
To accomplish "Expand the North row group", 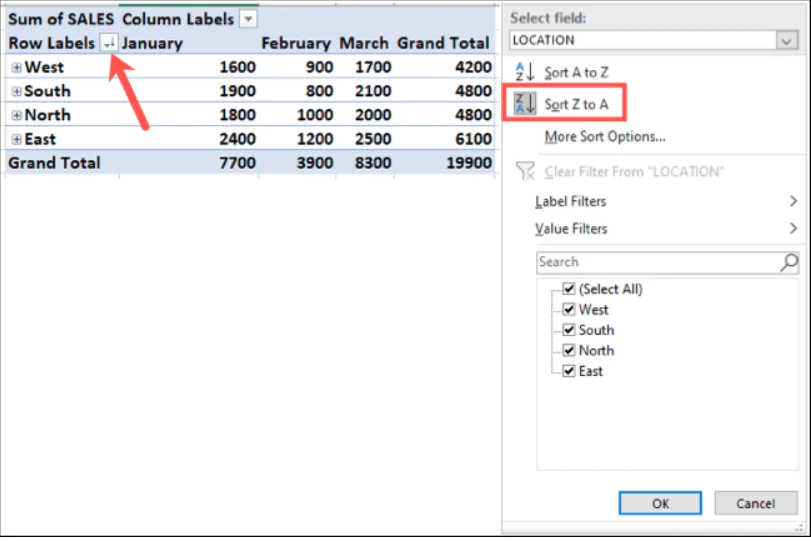I will pos(17,115).
